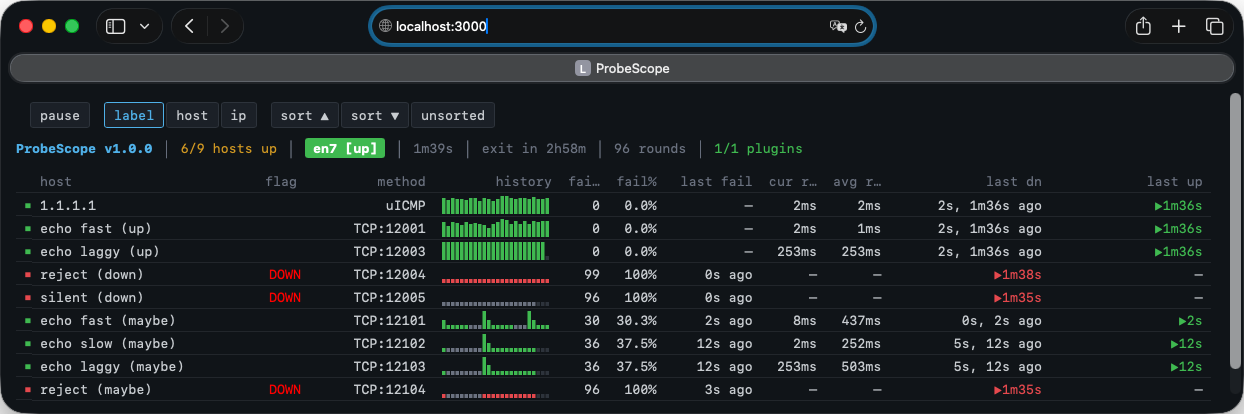Go forward with the forward arrow

pos(224,27)
